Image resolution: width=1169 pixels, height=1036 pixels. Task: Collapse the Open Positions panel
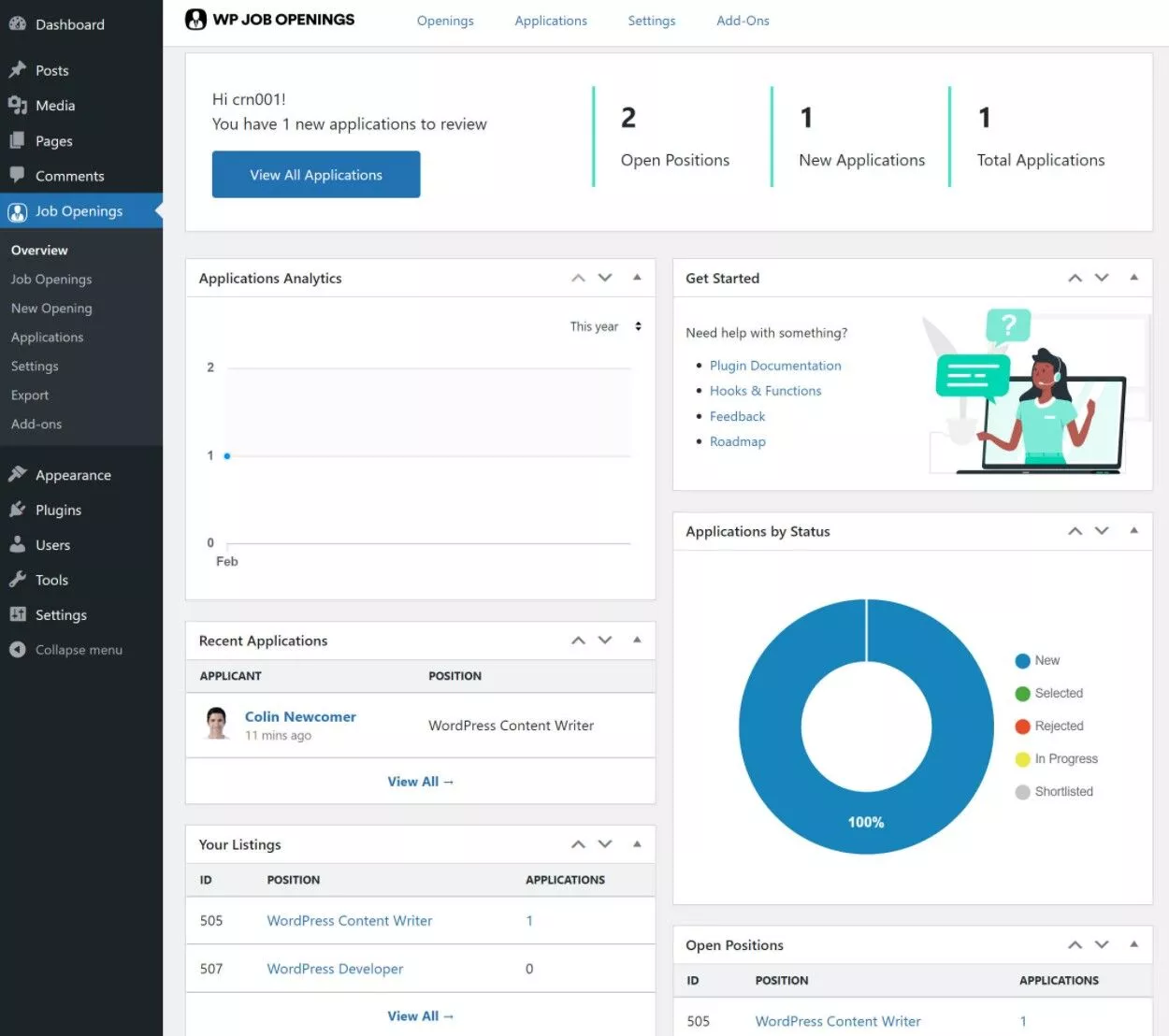click(1133, 945)
